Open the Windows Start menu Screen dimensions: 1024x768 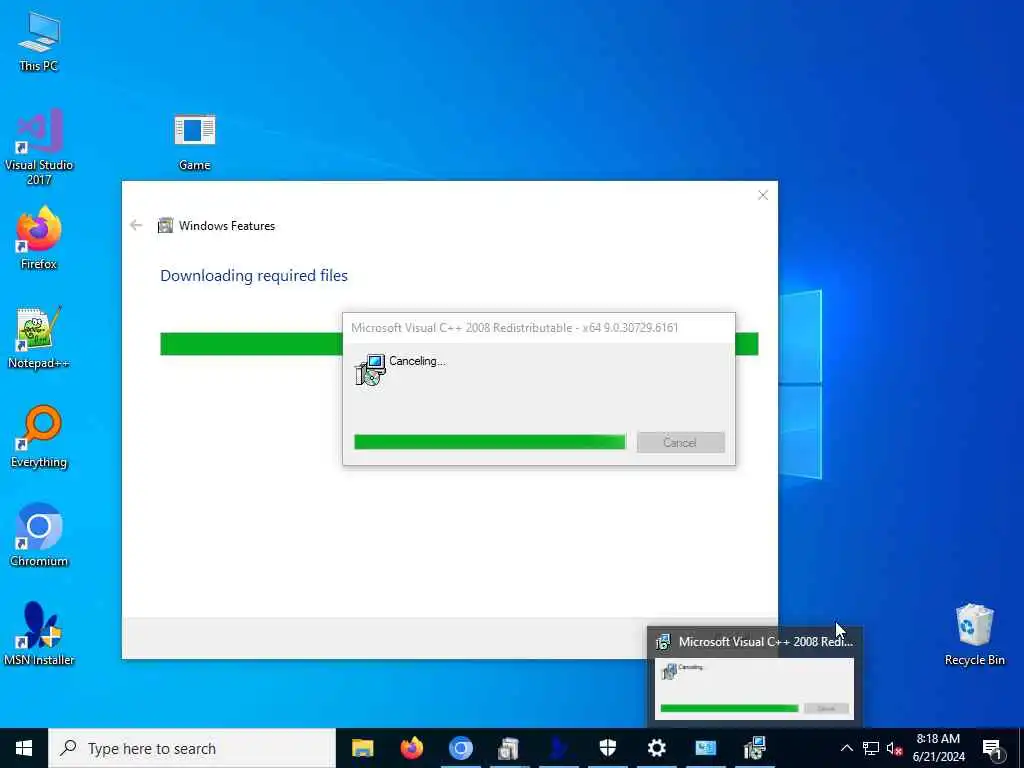(x=24, y=748)
